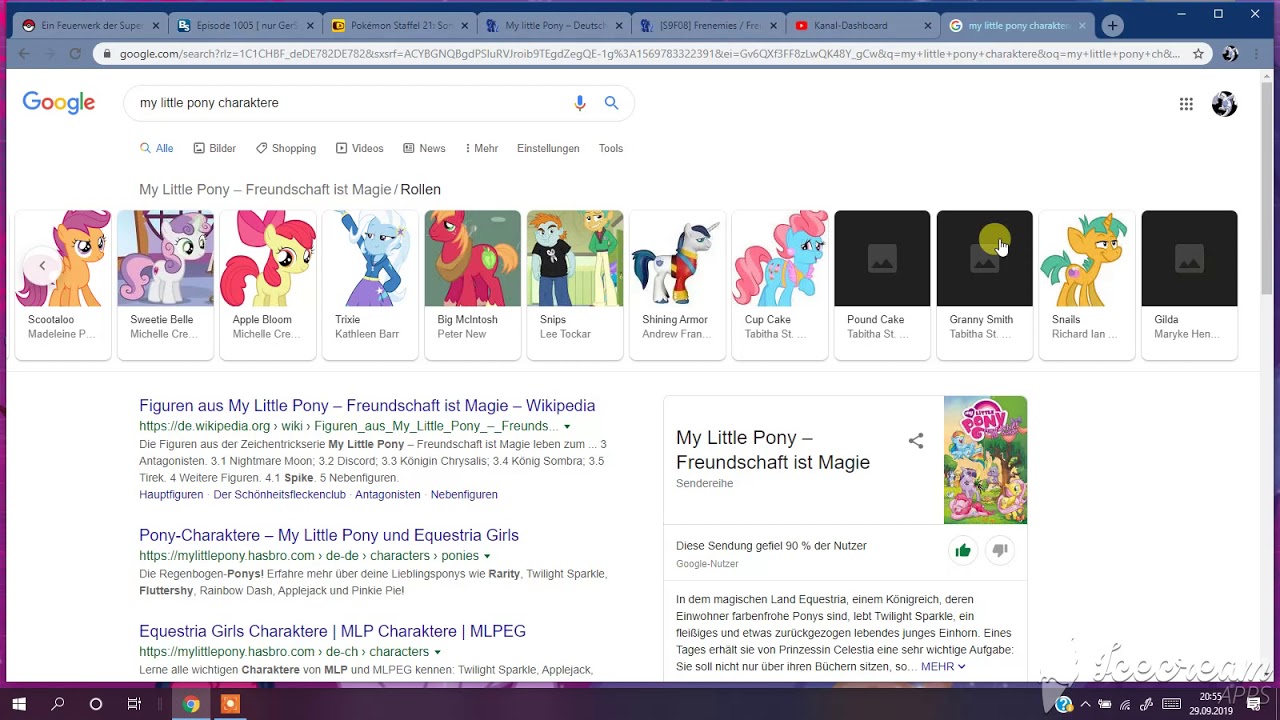Open the Antagonisten sitelink
The width and height of the screenshot is (1280, 720).
(x=387, y=495)
